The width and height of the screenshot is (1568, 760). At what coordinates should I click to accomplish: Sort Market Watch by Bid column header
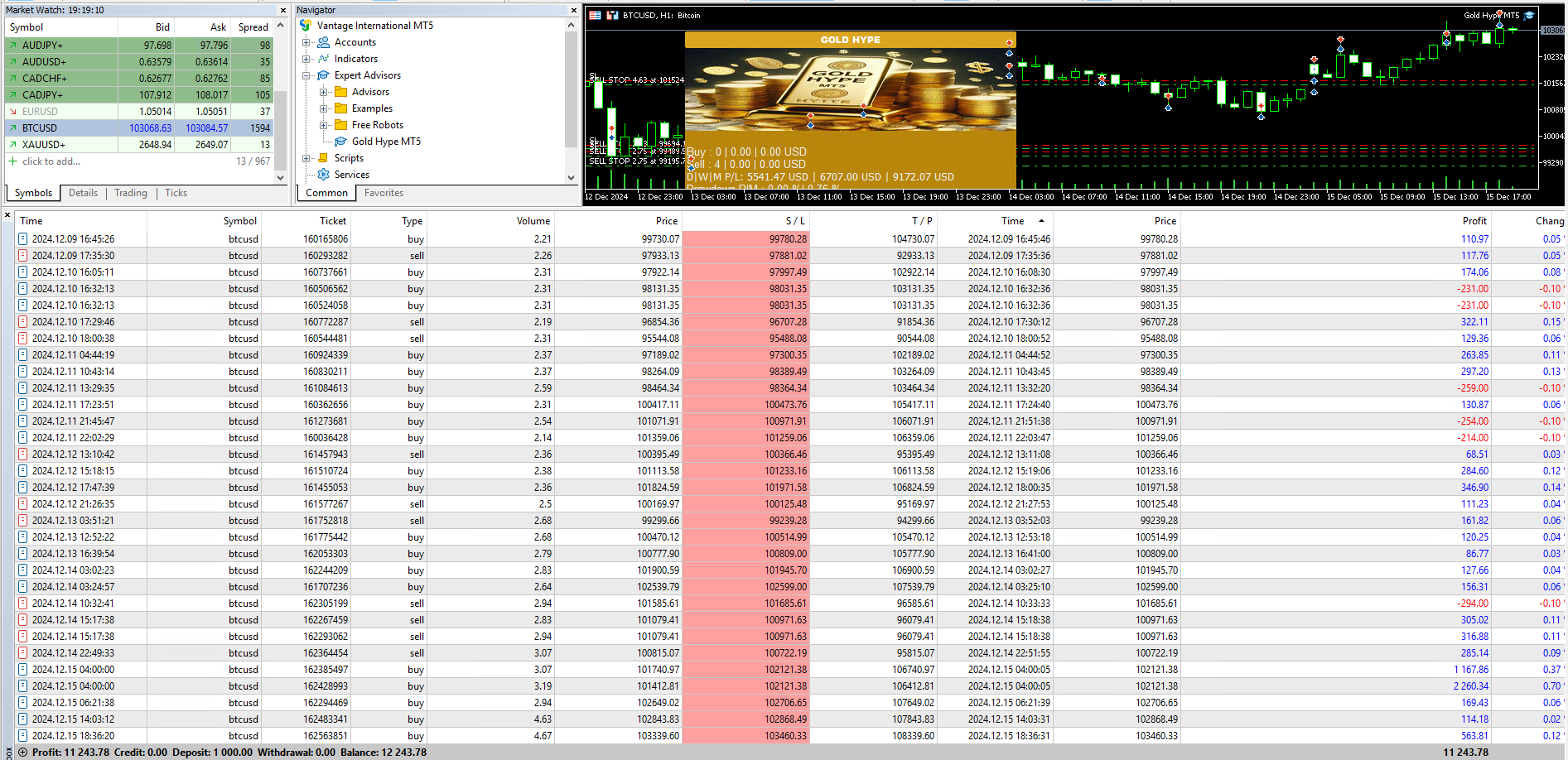(147, 27)
